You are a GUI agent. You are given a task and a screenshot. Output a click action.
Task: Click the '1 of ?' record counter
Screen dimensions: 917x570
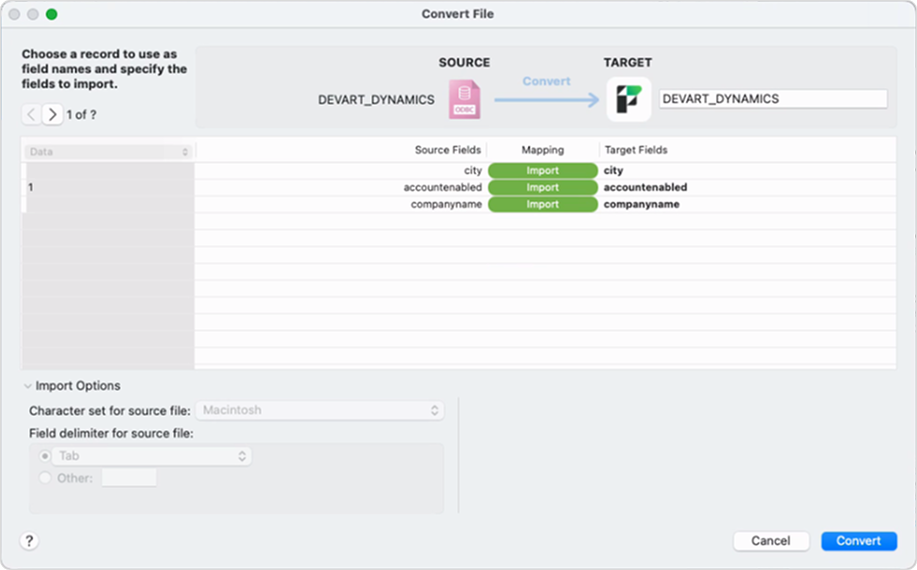(x=81, y=115)
